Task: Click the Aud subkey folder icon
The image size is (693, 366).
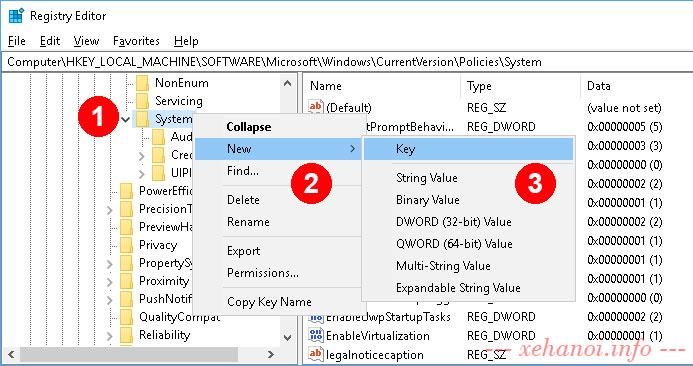Action: tap(158, 137)
